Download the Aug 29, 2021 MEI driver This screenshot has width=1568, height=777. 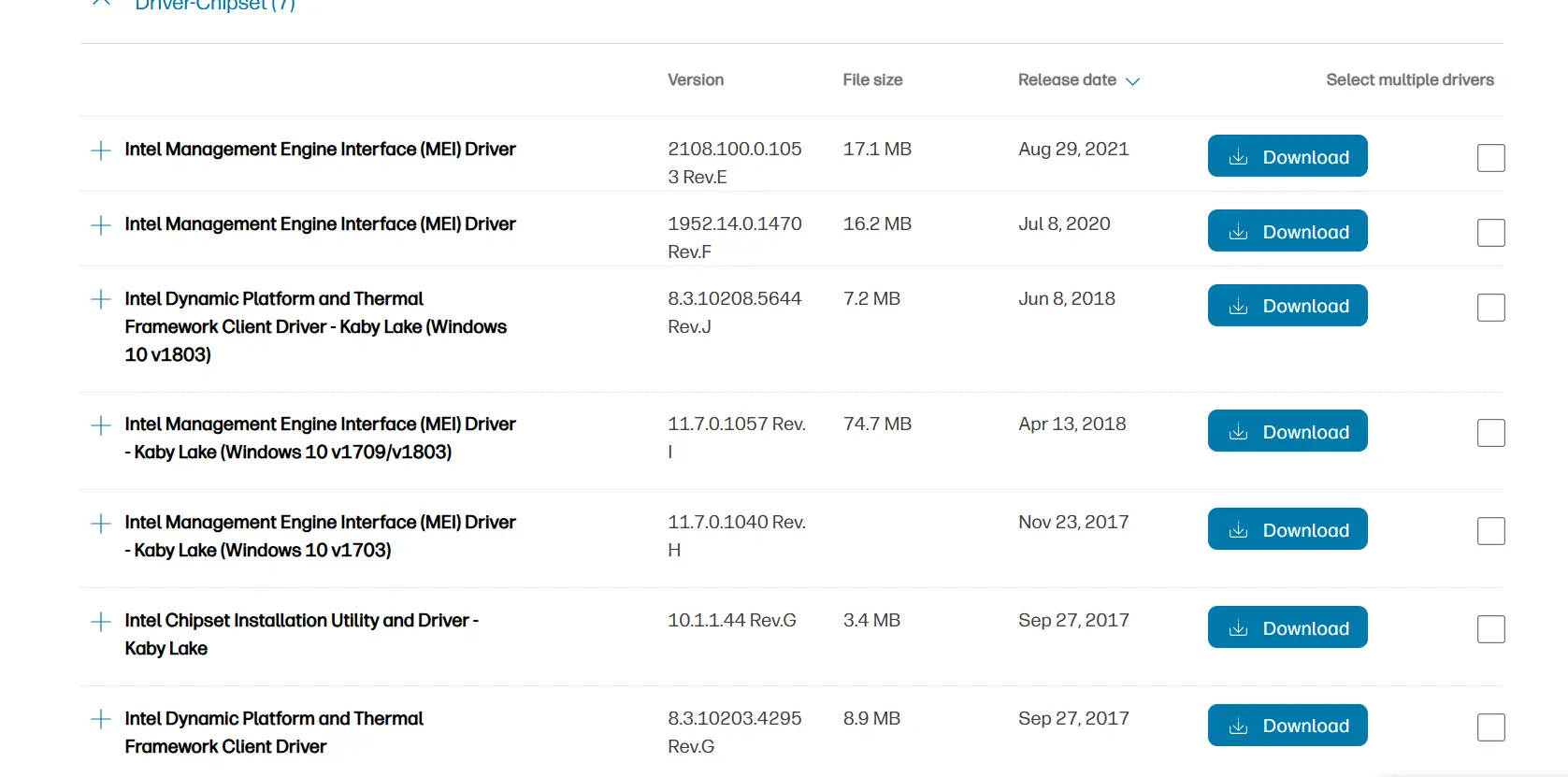(x=1287, y=156)
